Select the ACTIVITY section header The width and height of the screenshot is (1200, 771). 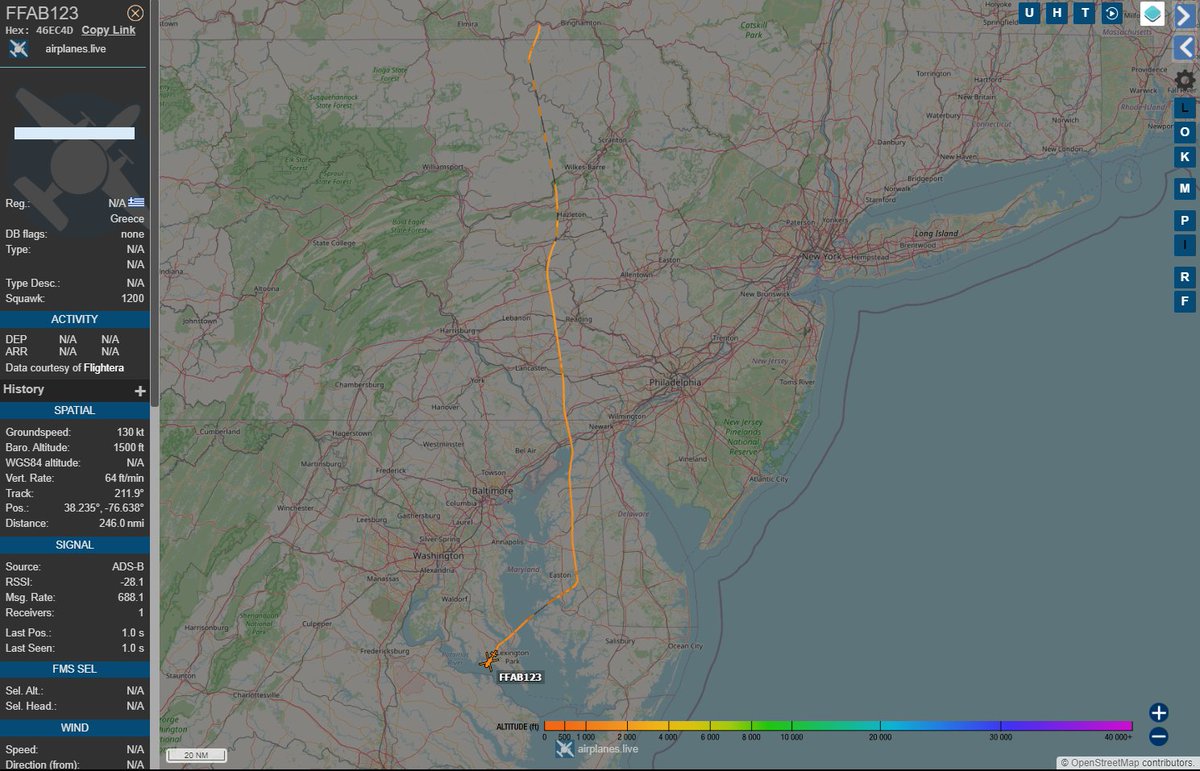(75, 319)
